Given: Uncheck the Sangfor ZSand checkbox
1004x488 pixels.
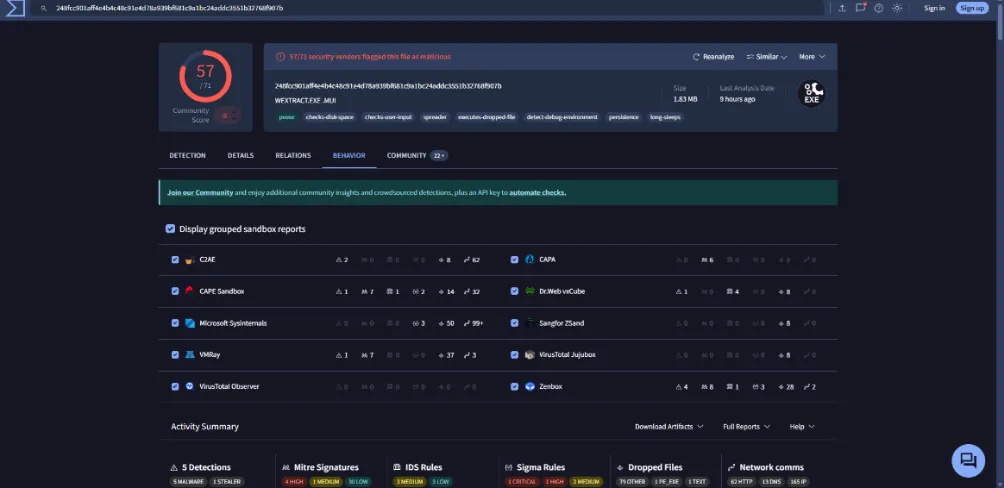Looking at the screenshot, I should point(514,323).
